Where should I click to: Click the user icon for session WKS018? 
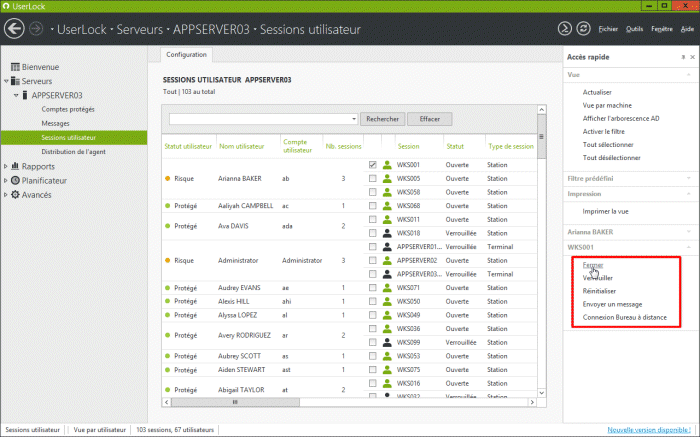(x=387, y=233)
